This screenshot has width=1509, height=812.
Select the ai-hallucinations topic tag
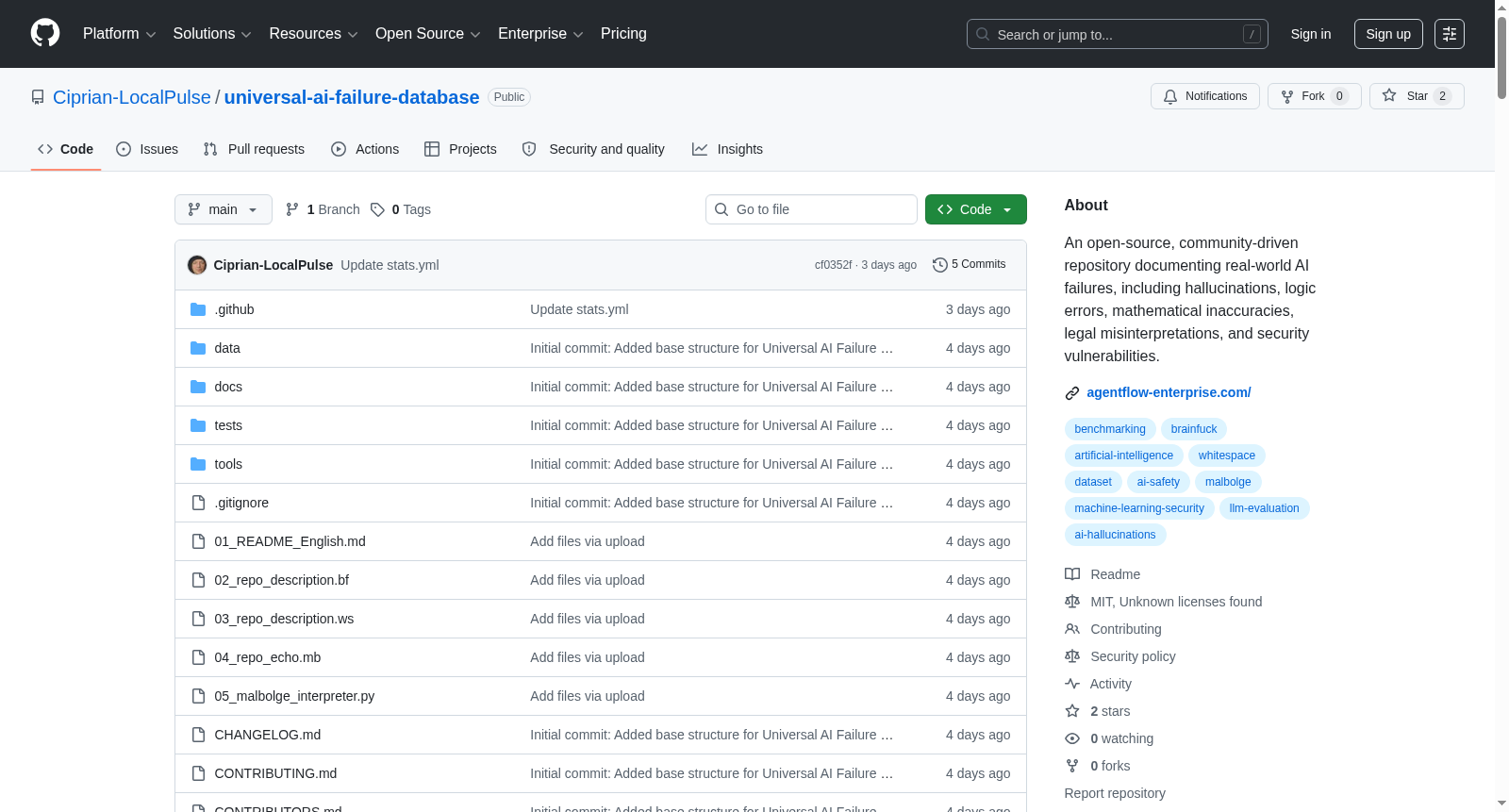1115,535
